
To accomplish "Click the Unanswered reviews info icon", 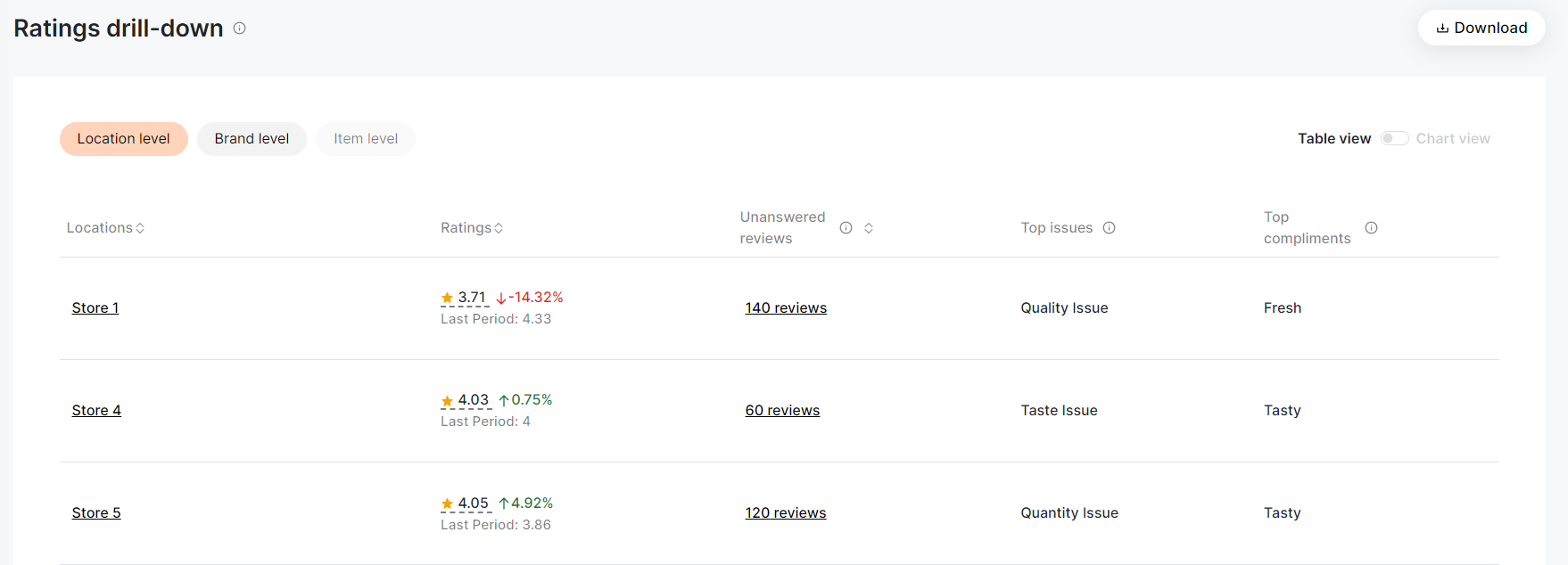I will (x=846, y=228).
